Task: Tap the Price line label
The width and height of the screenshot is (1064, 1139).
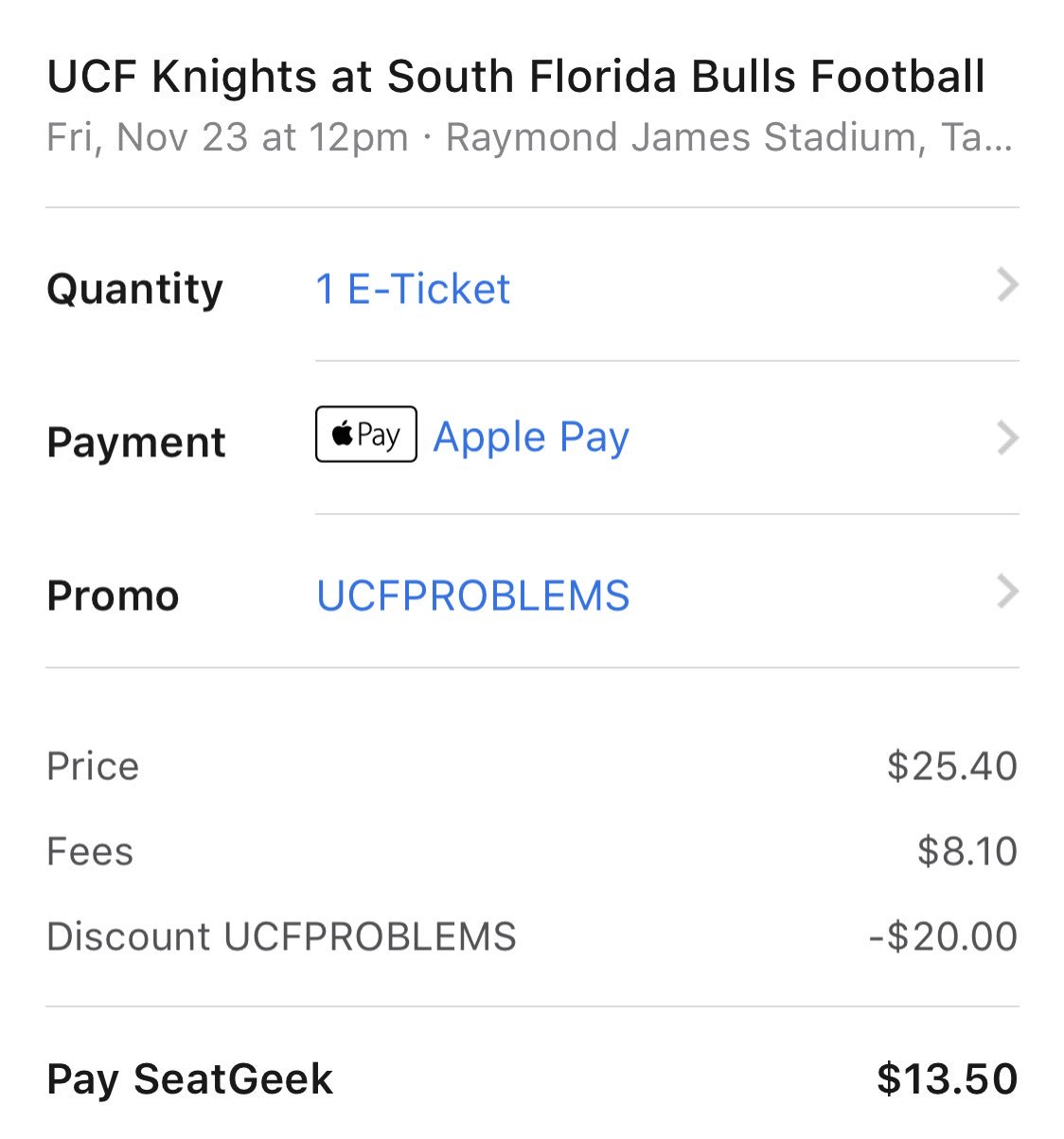Action: pyautogui.click(x=93, y=766)
